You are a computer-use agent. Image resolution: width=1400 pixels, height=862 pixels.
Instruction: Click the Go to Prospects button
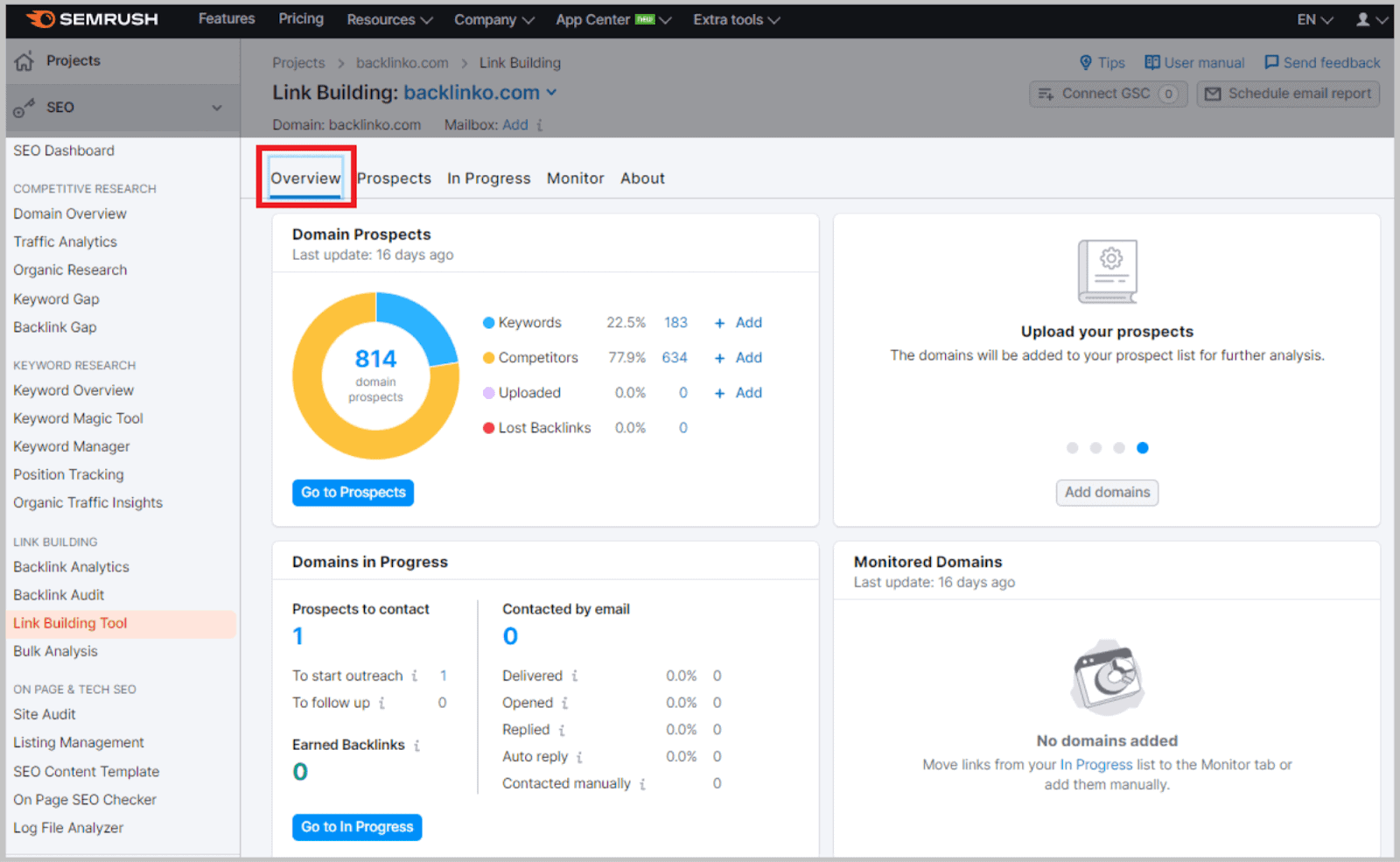(353, 493)
